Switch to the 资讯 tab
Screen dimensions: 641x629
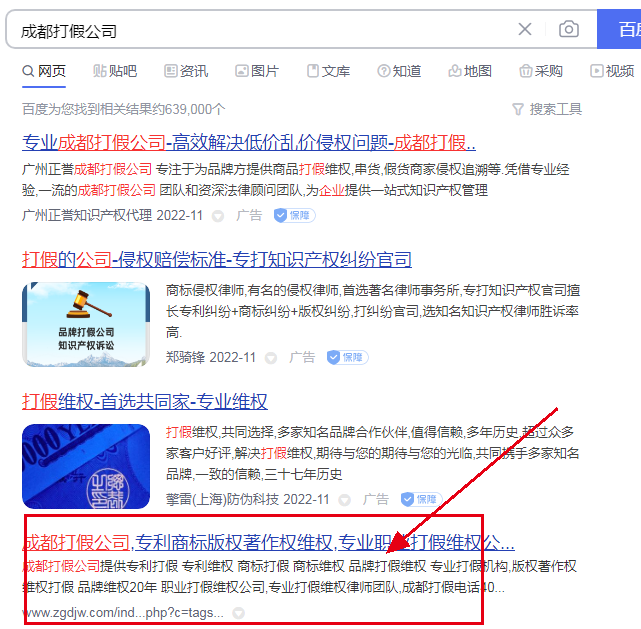(x=186, y=71)
